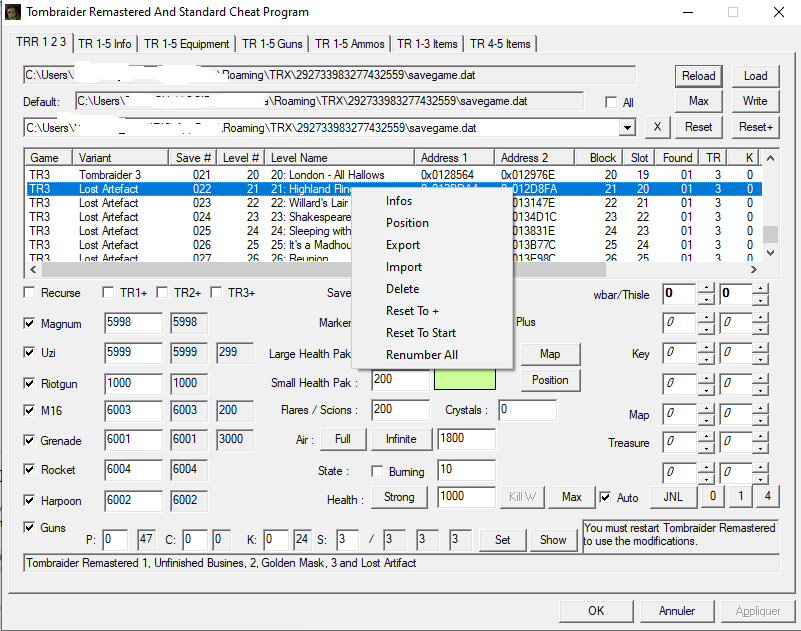Select the Tombraider 3 save 021 row
The width and height of the screenshot is (801, 631).
(x=394, y=175)
